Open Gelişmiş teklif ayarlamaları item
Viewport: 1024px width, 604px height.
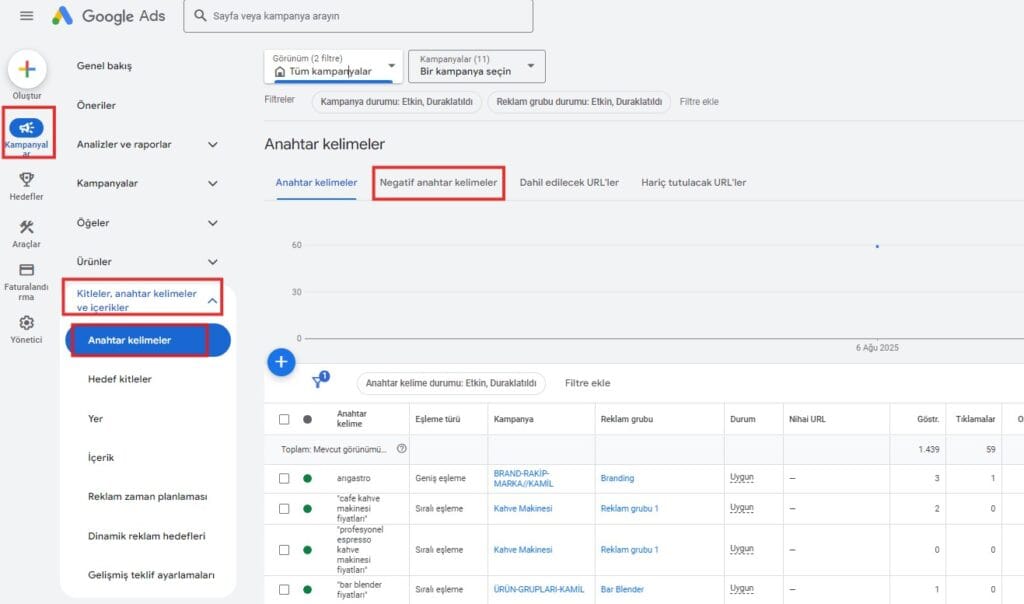tap(152, 575)
